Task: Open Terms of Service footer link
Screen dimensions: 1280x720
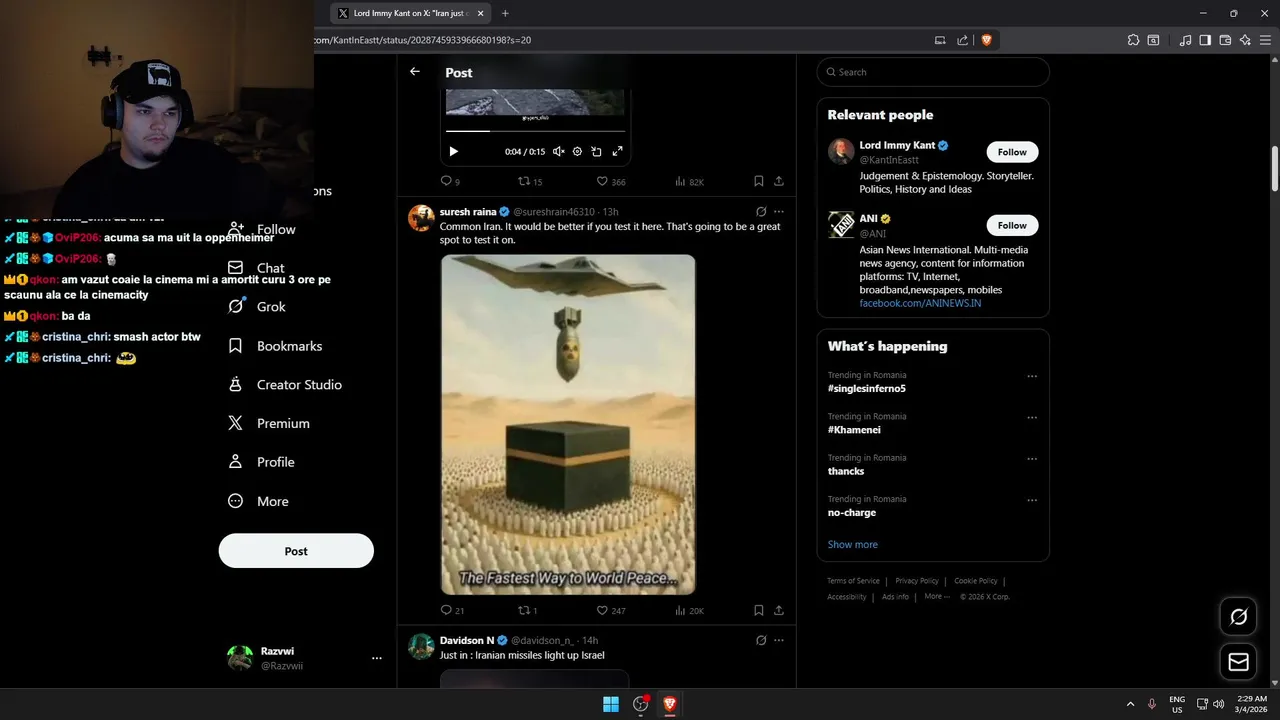Action: point(853,581)
